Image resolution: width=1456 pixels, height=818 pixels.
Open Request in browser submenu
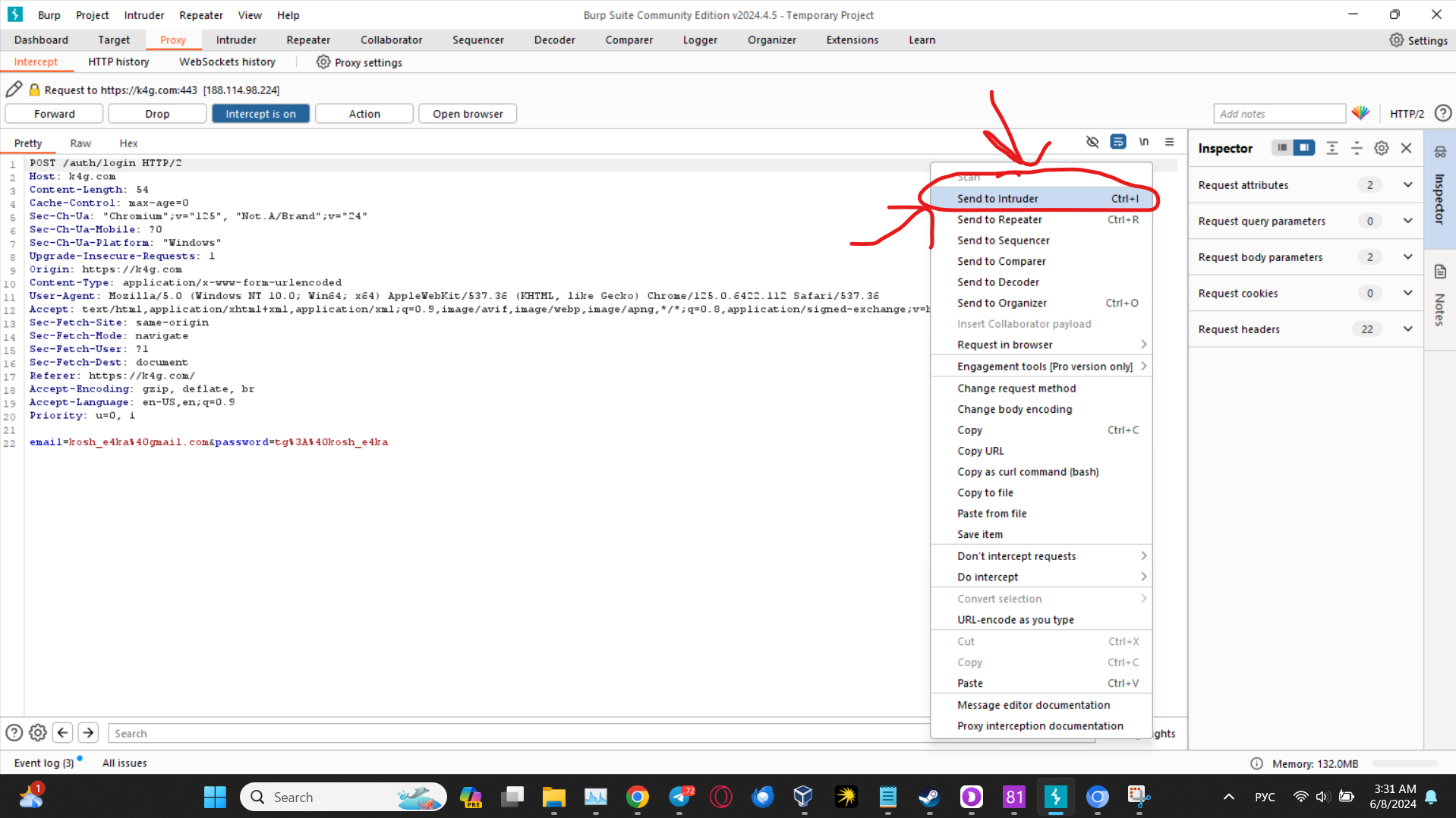click(x=1042, y=345)
